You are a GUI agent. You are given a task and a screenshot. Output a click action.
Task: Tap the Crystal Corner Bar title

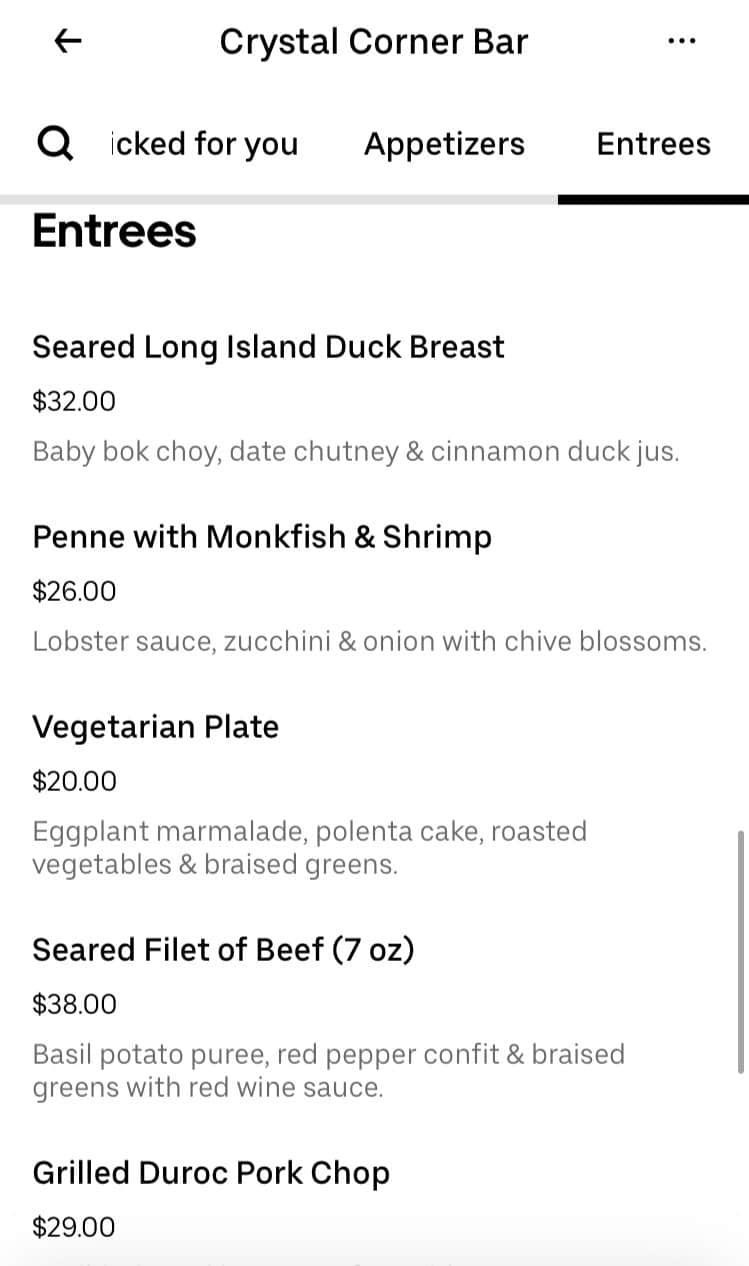[x=373, y=41]
